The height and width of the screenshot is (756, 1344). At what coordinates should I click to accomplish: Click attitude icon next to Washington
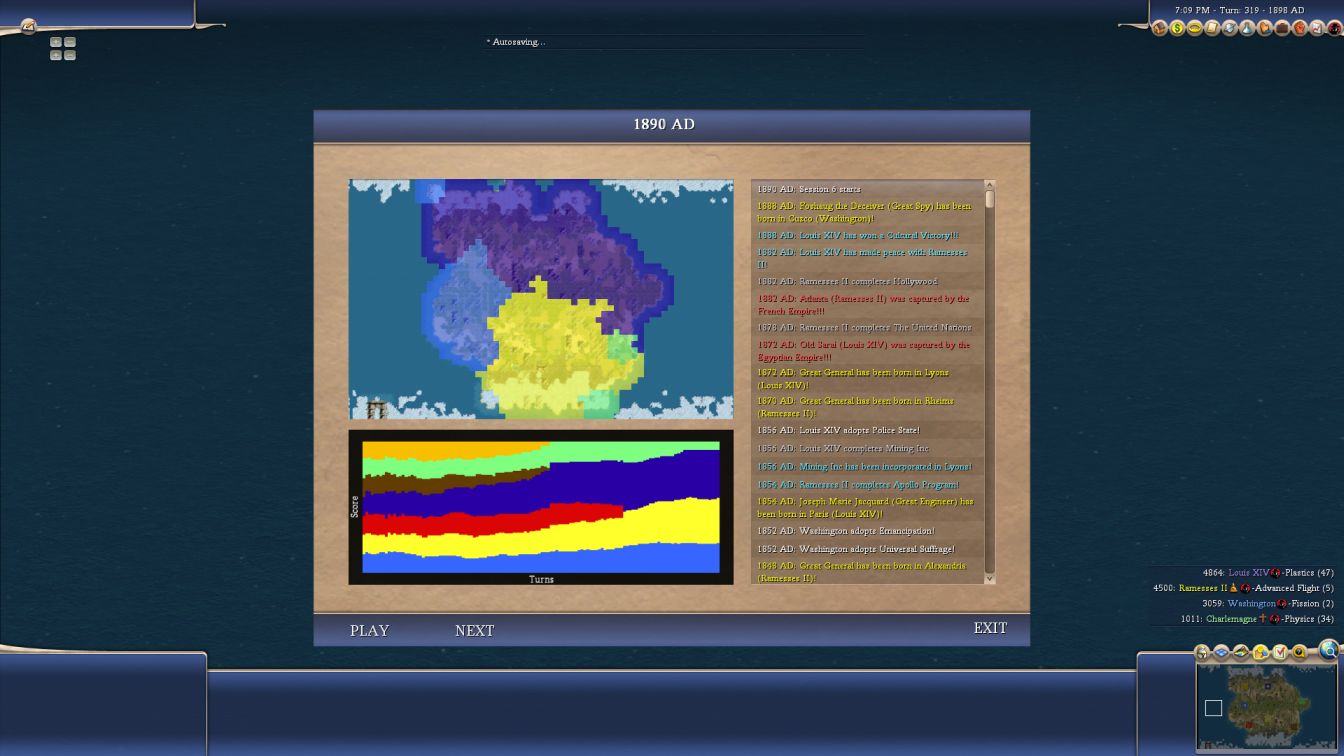point(1282,604)
